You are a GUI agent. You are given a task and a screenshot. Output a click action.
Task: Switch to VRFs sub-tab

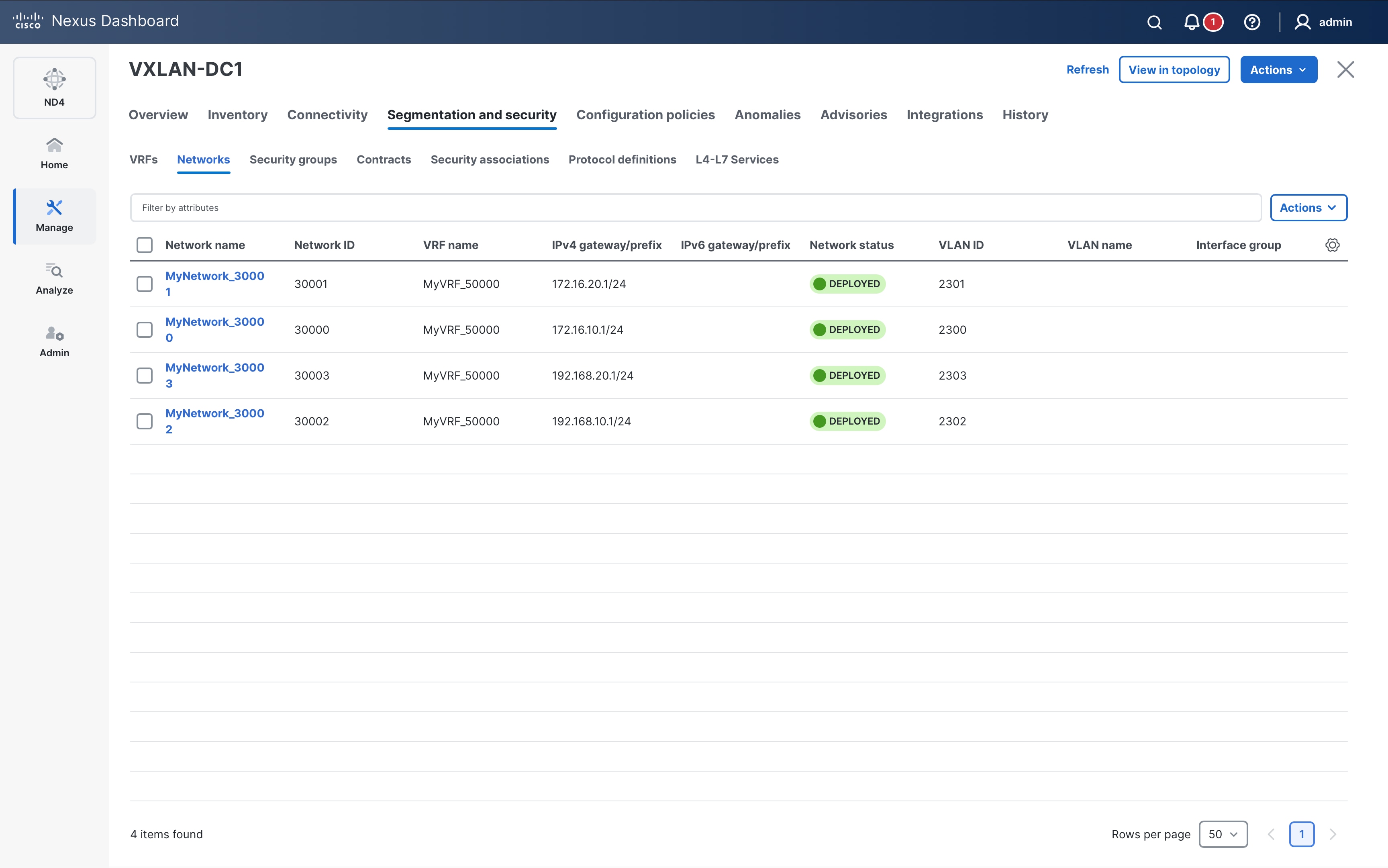click(143, 159)
